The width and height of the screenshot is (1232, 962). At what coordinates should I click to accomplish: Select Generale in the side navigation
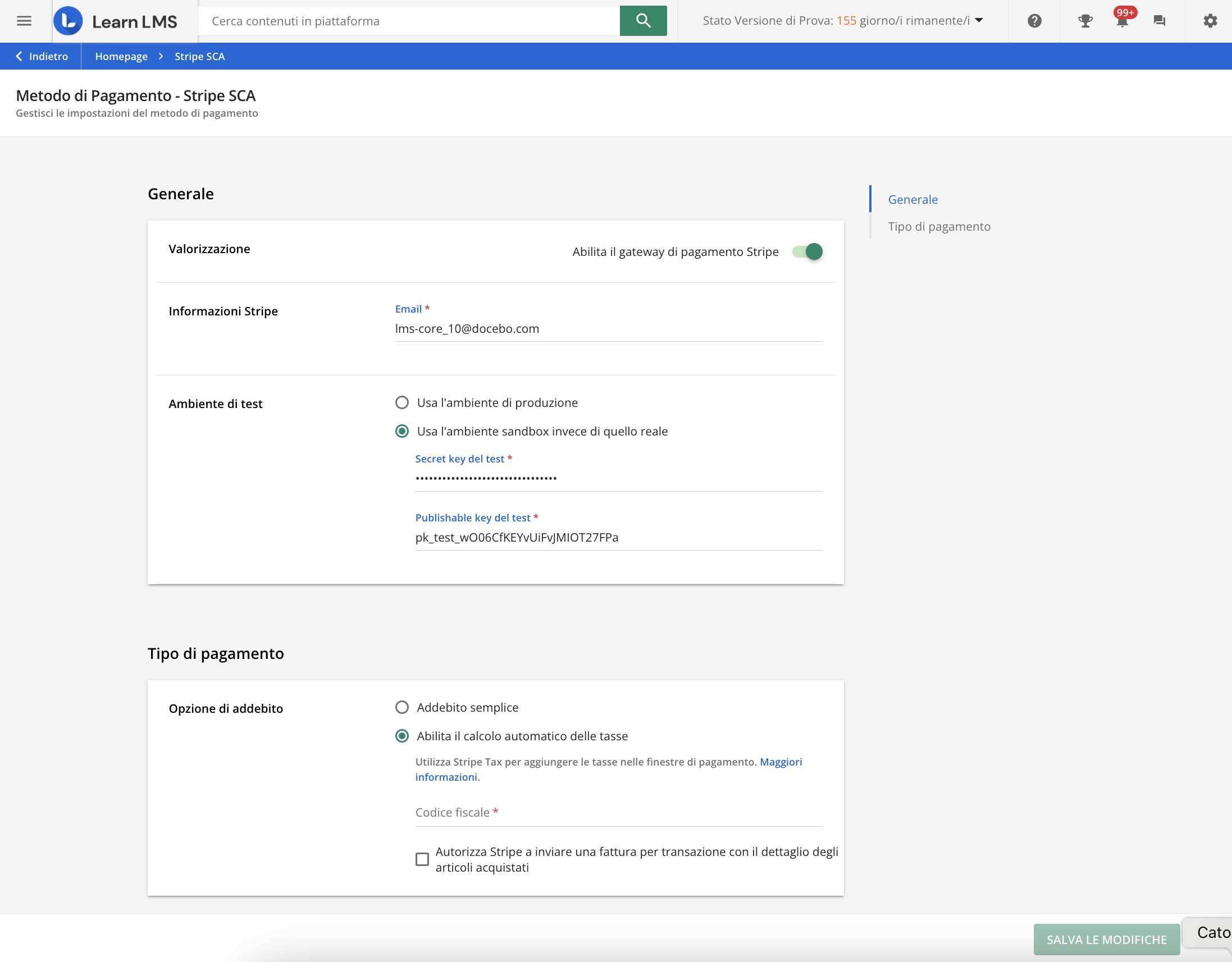(x=912, y=200)
